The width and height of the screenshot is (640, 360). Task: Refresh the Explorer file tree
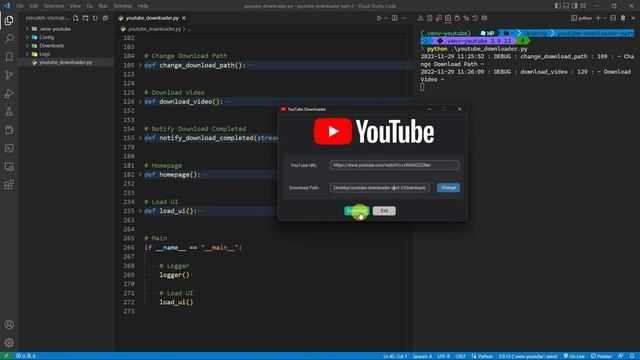pyautogui.click(x=96, y=18)
